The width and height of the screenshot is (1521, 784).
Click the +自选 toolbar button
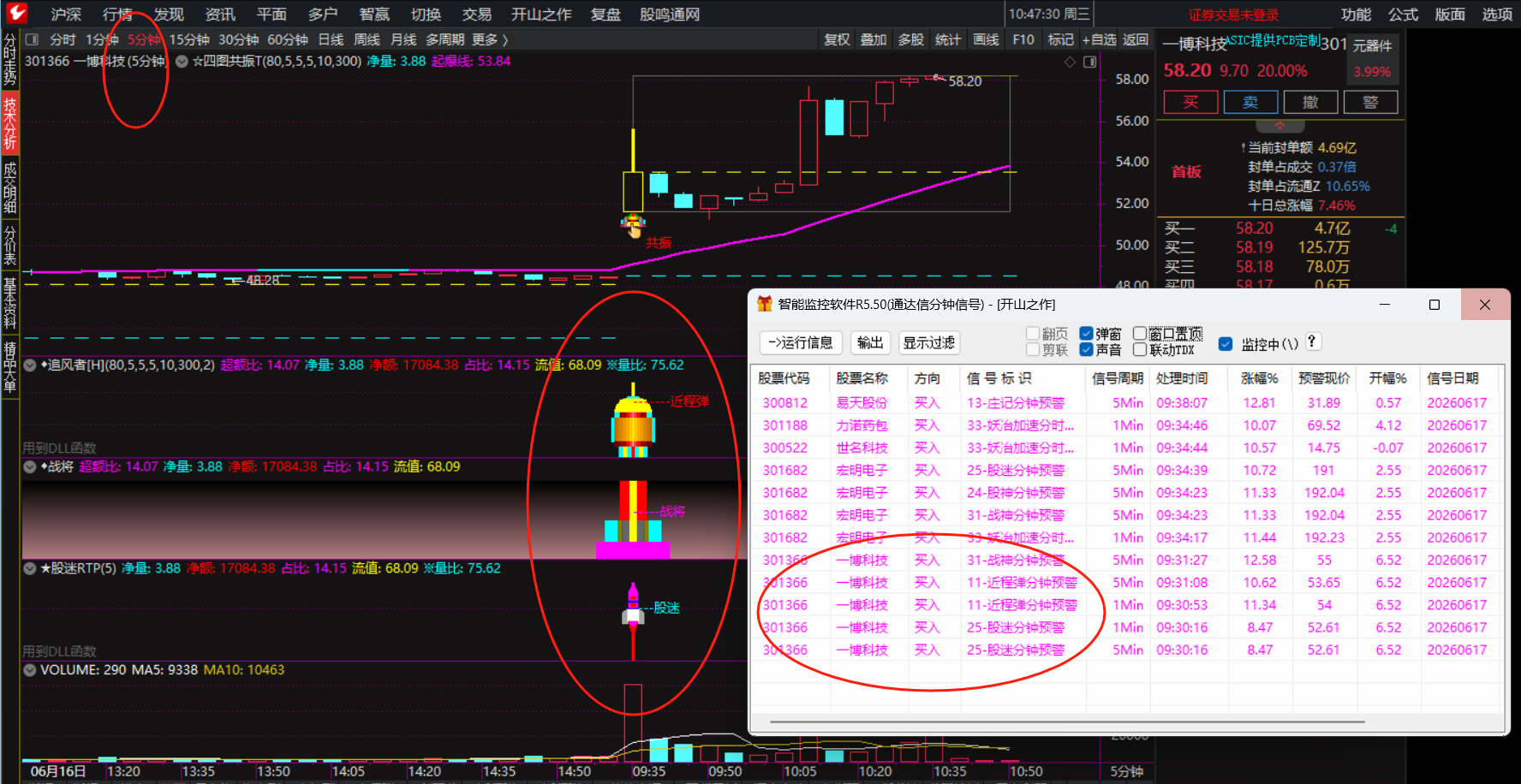(x=1099, y=39)
